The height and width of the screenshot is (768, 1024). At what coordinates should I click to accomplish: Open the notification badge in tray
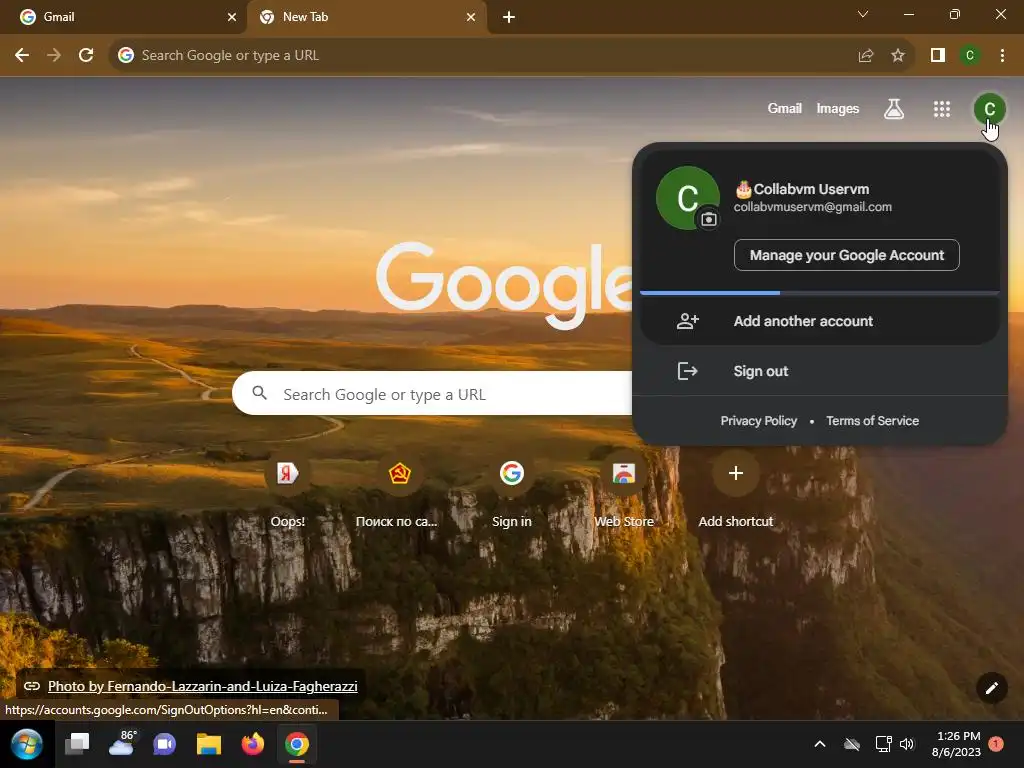click(996, 744)
